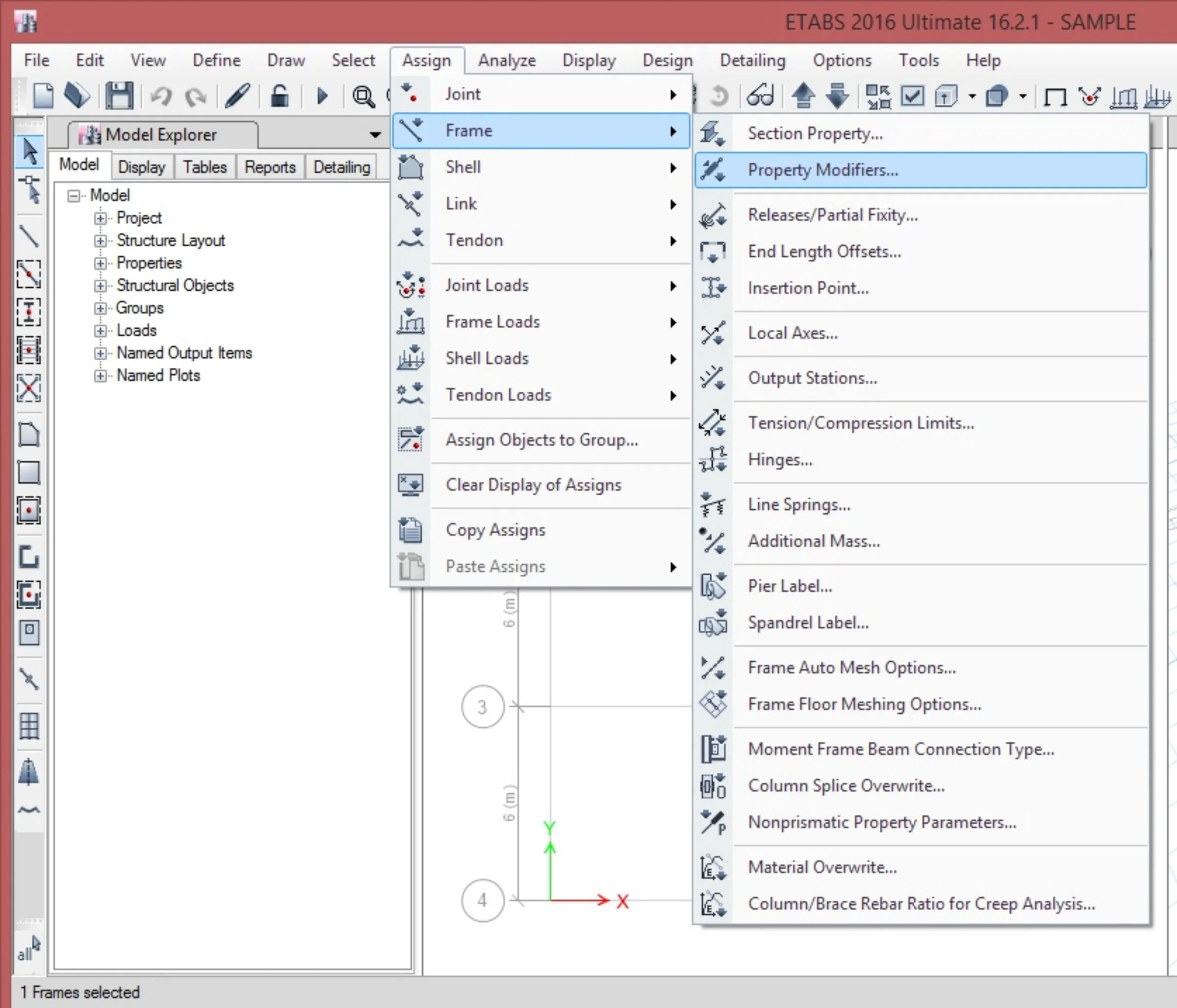Select the pointer tool in left toolbar

29,151
